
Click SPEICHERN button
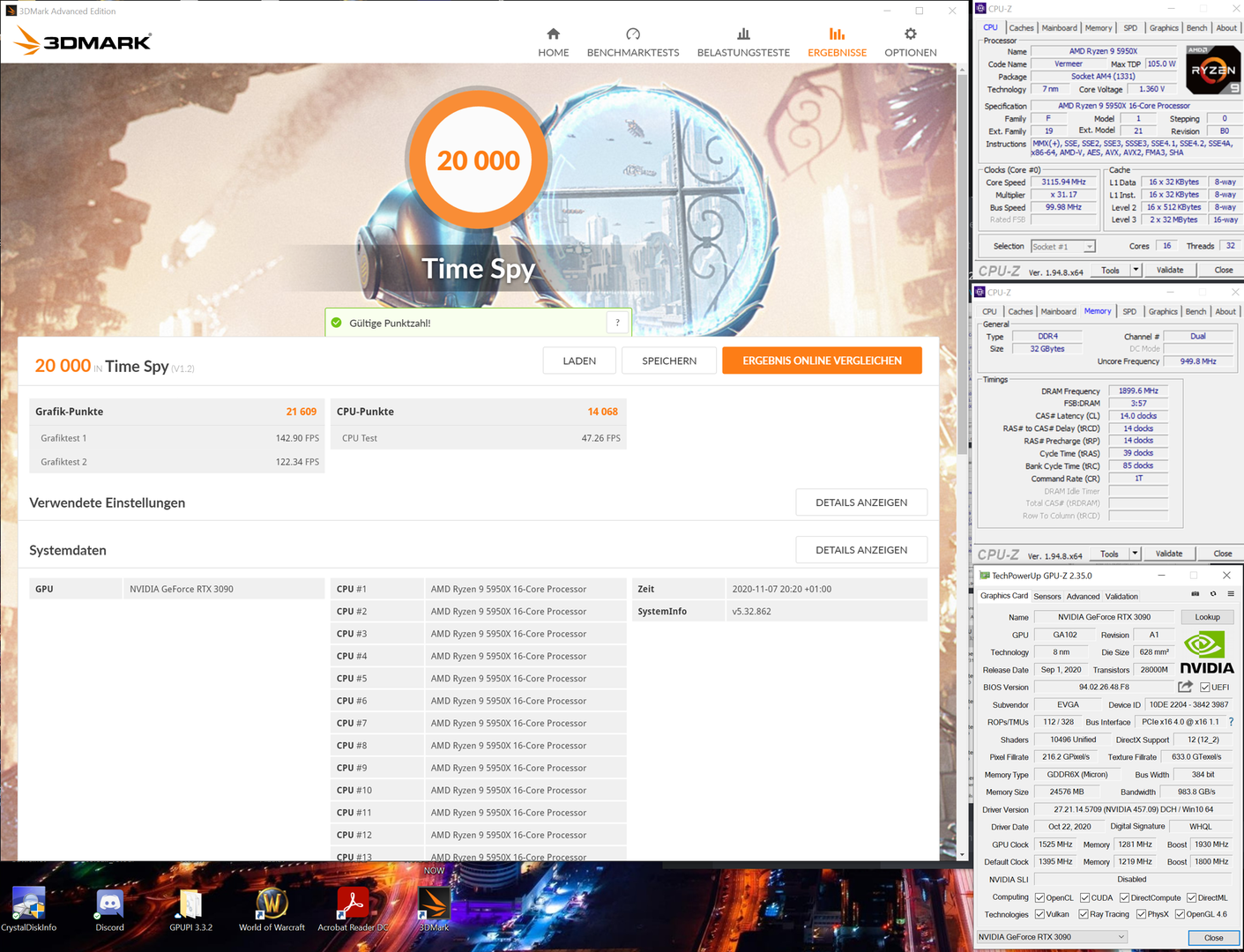pos(669,361)
